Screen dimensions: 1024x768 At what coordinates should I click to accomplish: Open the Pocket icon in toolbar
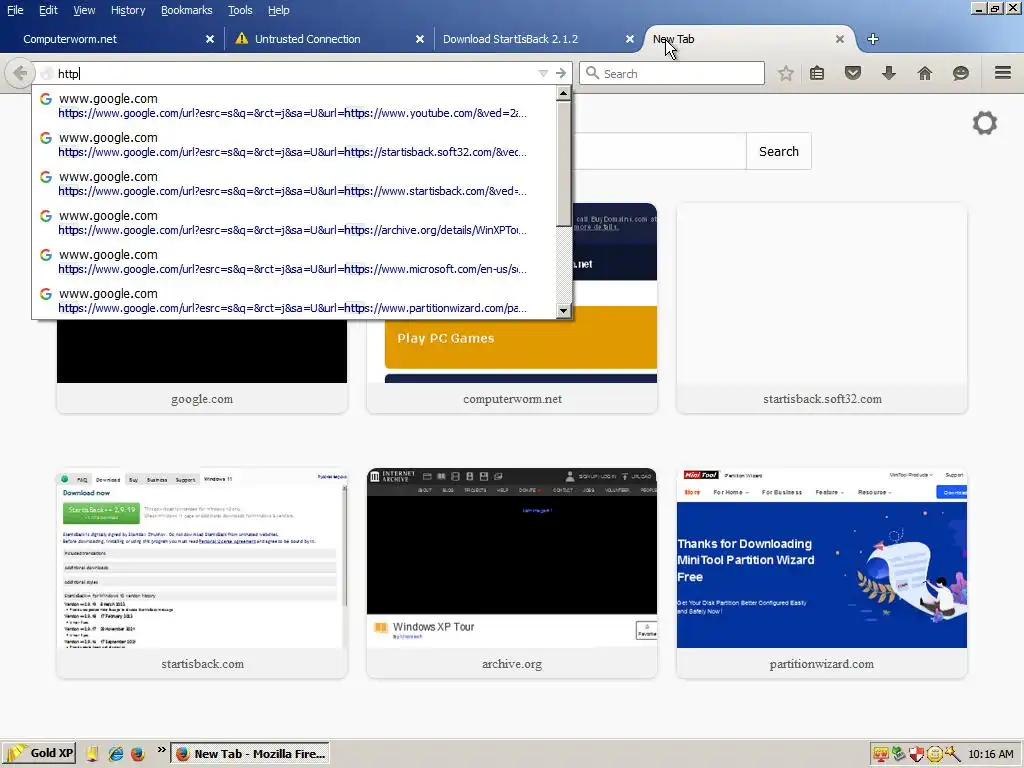point(853,73)
